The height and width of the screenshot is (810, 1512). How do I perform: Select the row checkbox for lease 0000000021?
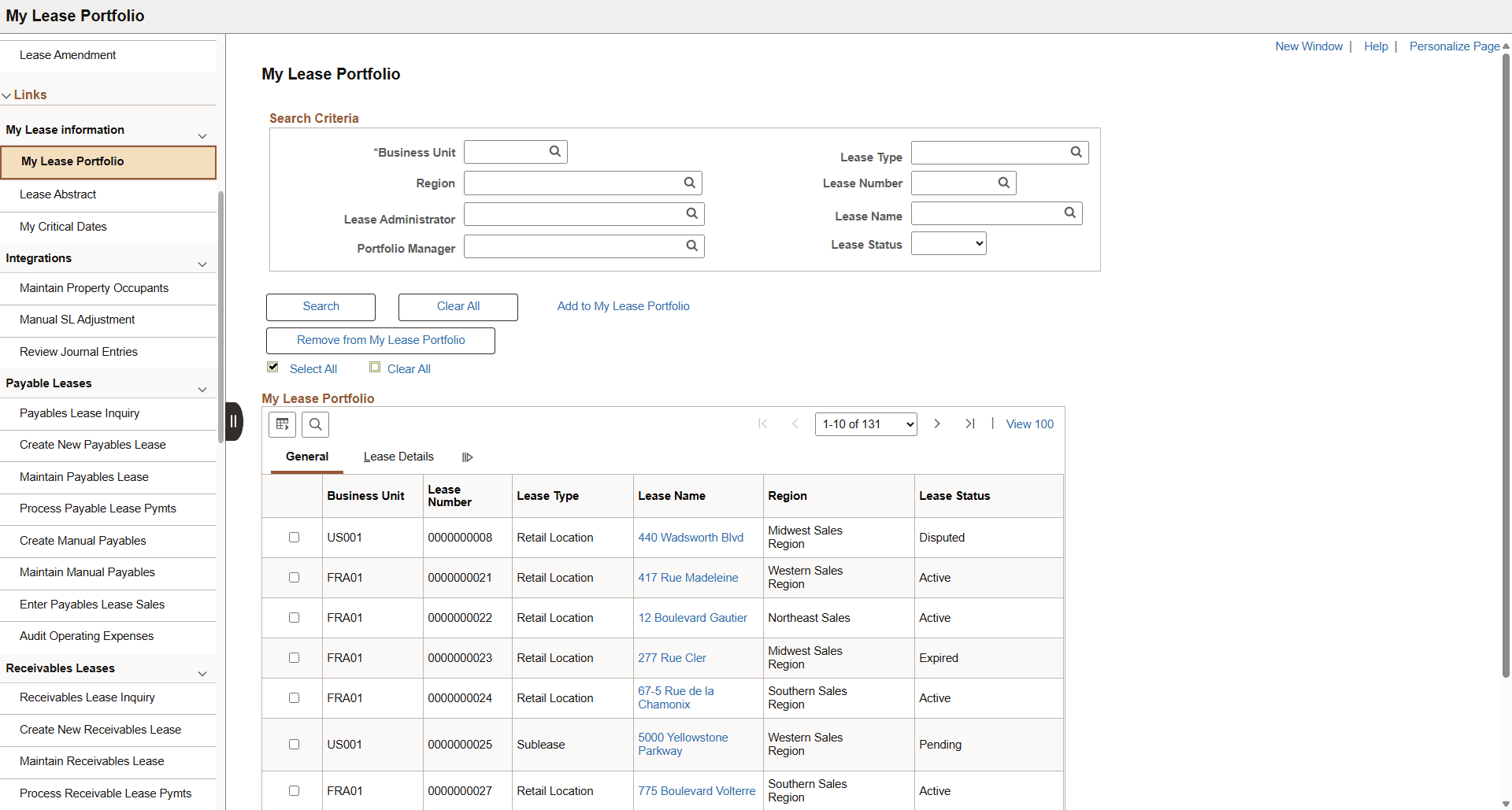click(294, 577)
